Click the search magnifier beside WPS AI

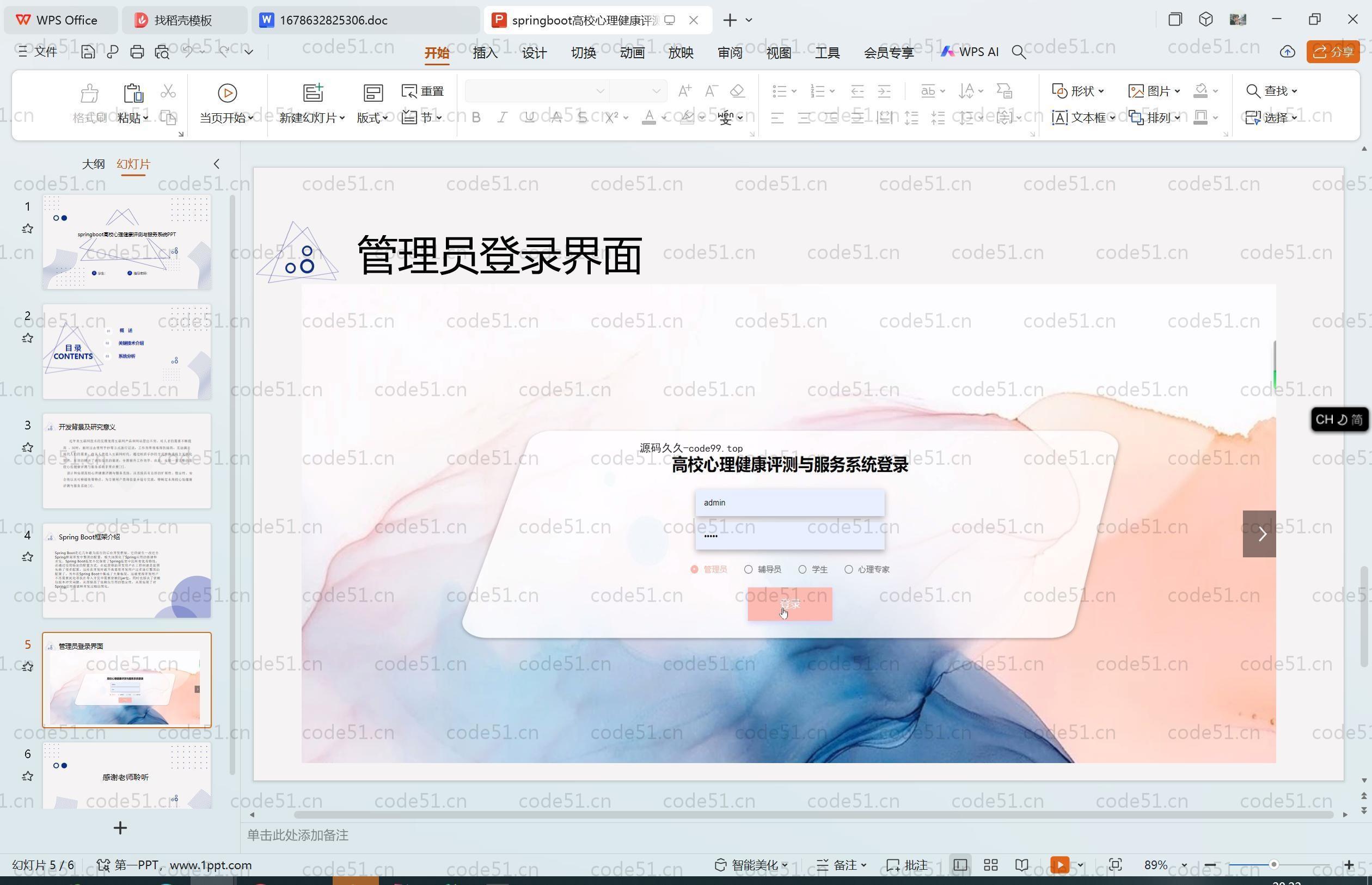[1019, 52]
